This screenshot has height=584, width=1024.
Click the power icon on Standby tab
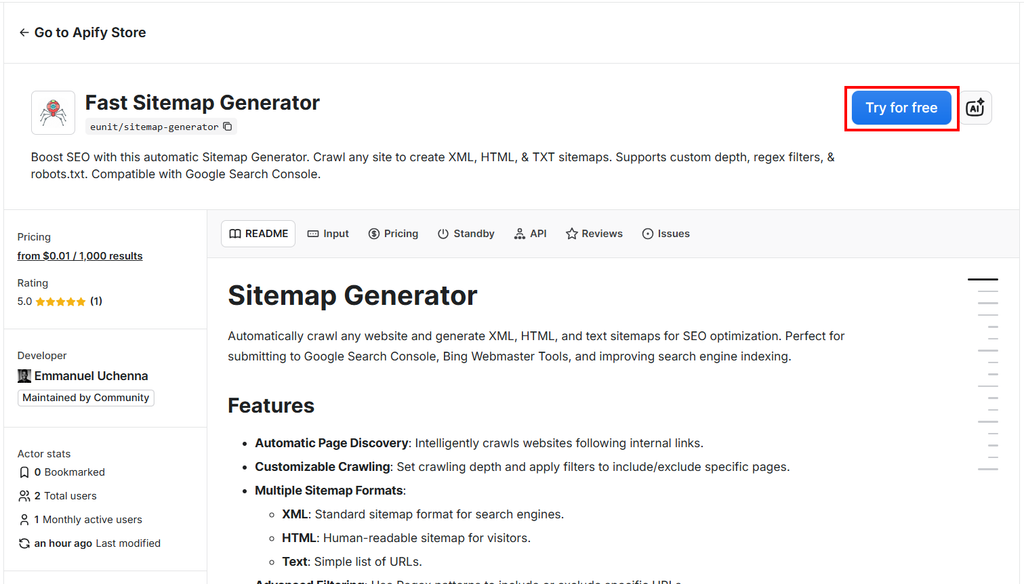click(443, 234)
